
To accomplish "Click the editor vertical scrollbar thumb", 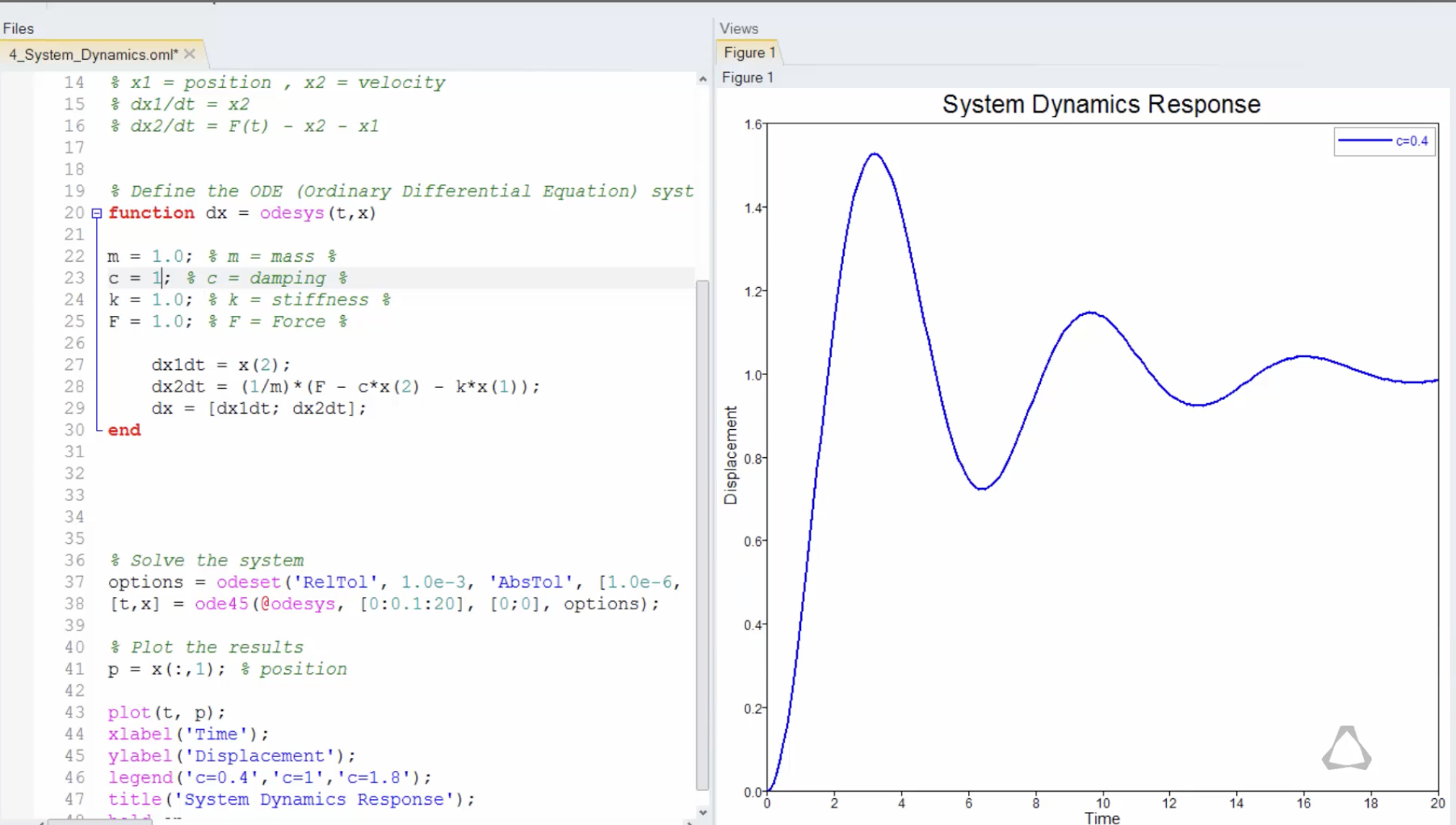I will 703,533.
